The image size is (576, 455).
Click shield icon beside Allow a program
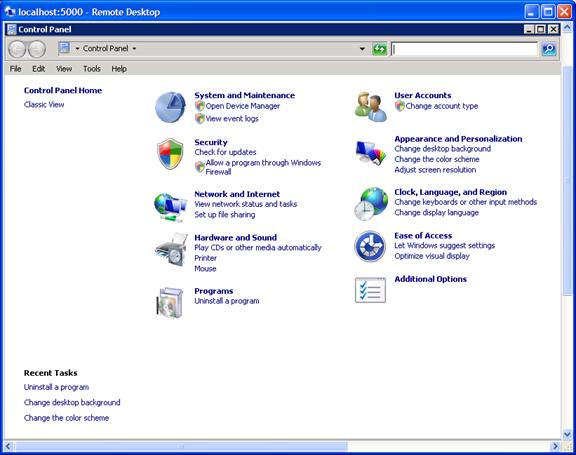[x=199, y=167]
